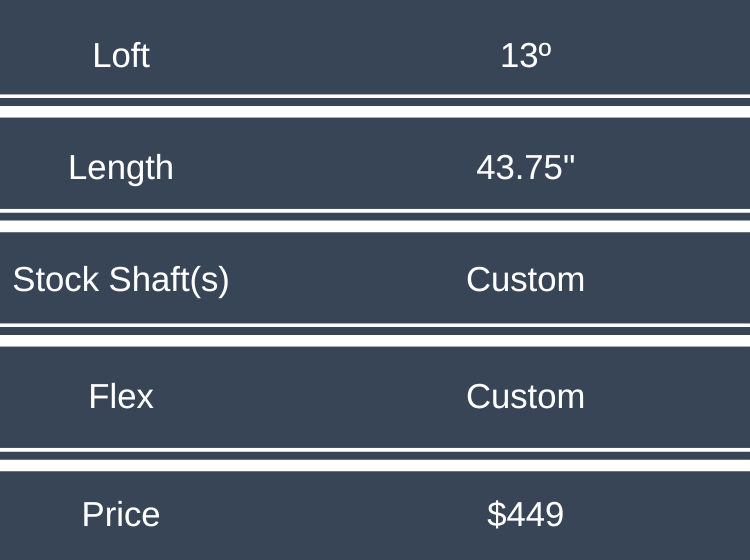Click the thin white line beneath Loft row
The height and width of the screenshot is (560, 750).
click(375, 96)
